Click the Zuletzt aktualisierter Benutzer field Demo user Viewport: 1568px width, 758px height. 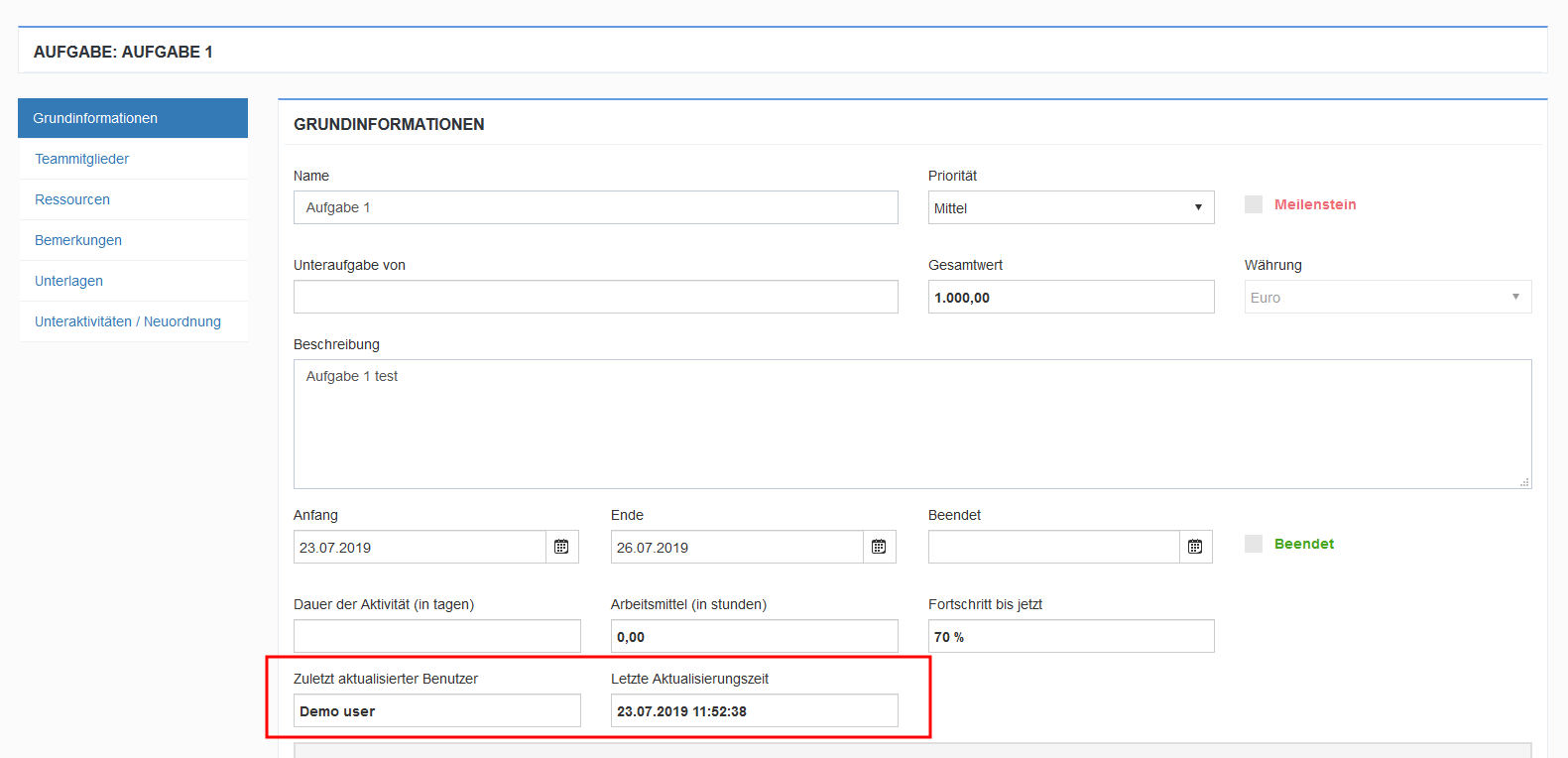click(x=437, y=710)
